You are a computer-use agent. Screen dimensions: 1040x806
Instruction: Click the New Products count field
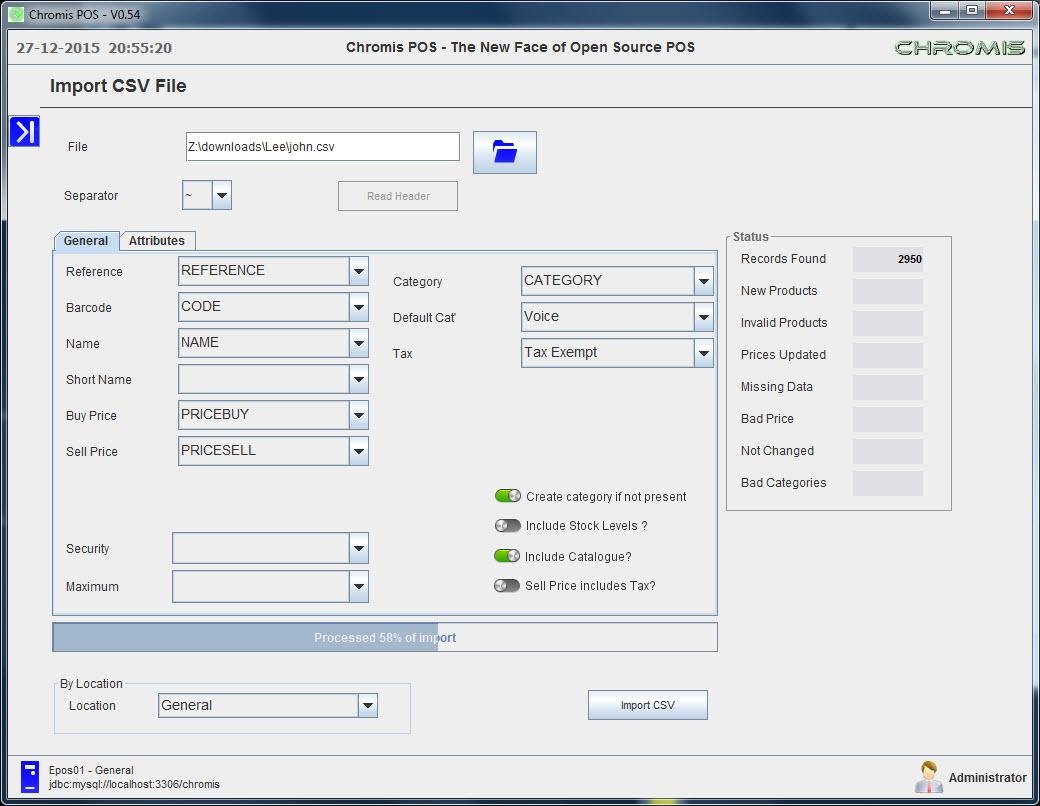tap(887, 291)
